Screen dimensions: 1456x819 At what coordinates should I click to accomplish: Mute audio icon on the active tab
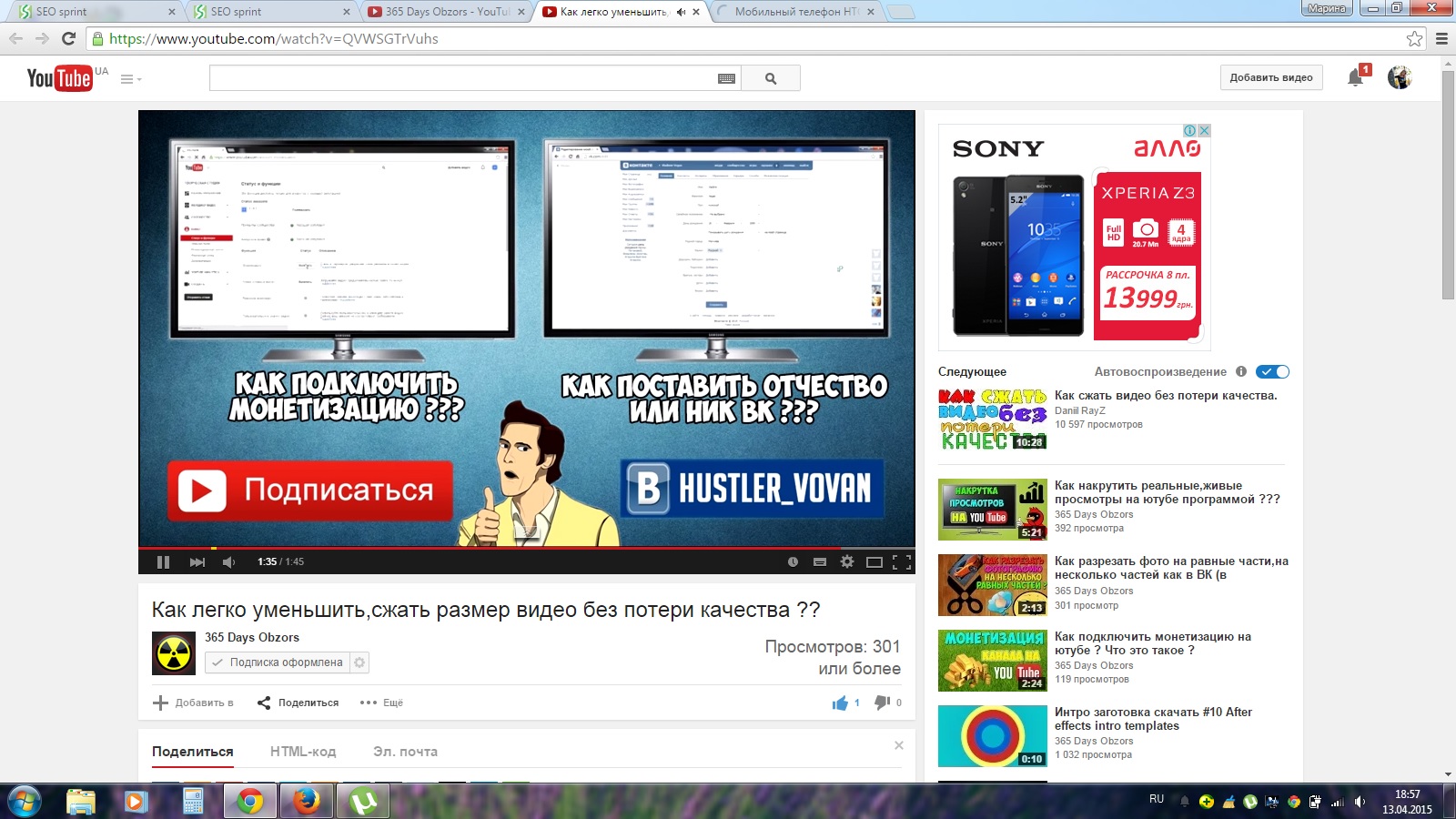click(681, 12)
